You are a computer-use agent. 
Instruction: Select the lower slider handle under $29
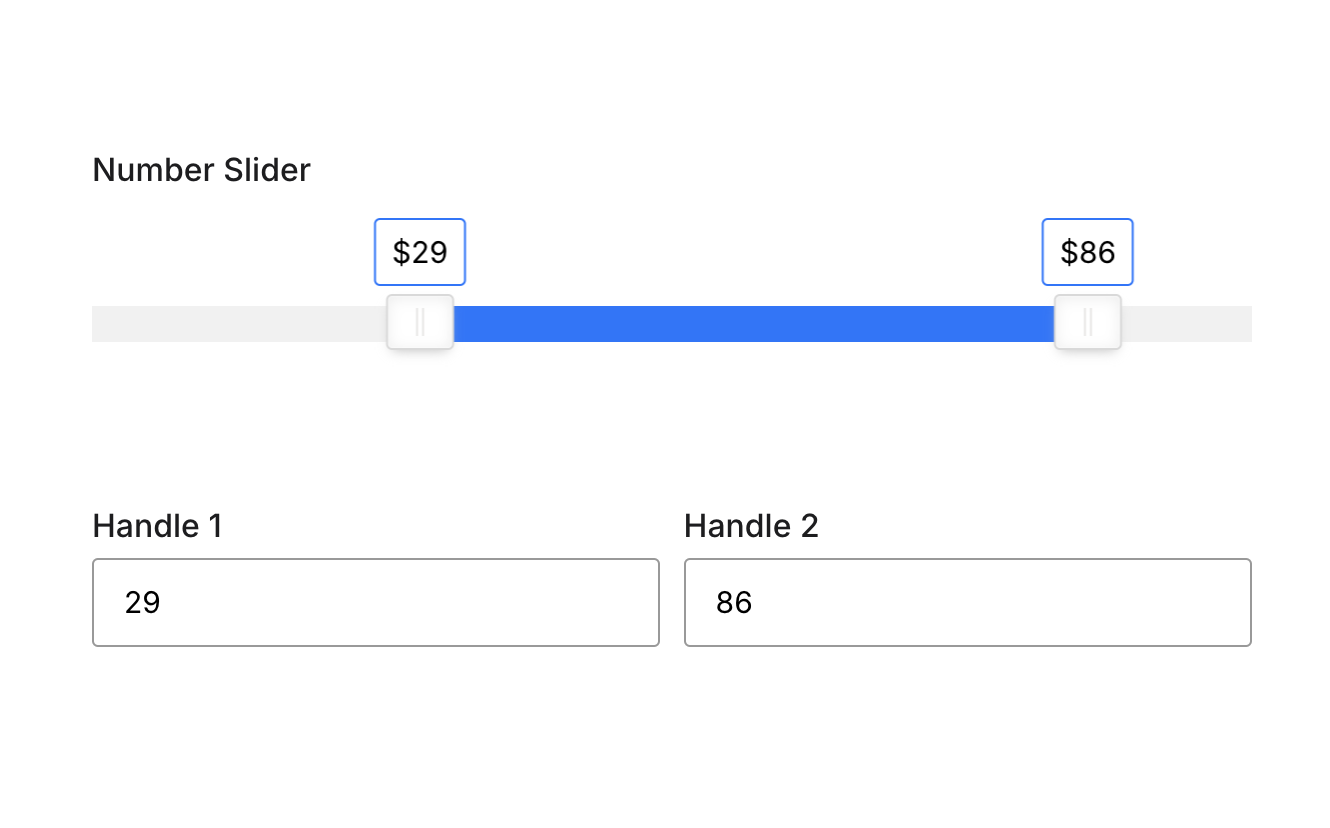coord(420,322)
